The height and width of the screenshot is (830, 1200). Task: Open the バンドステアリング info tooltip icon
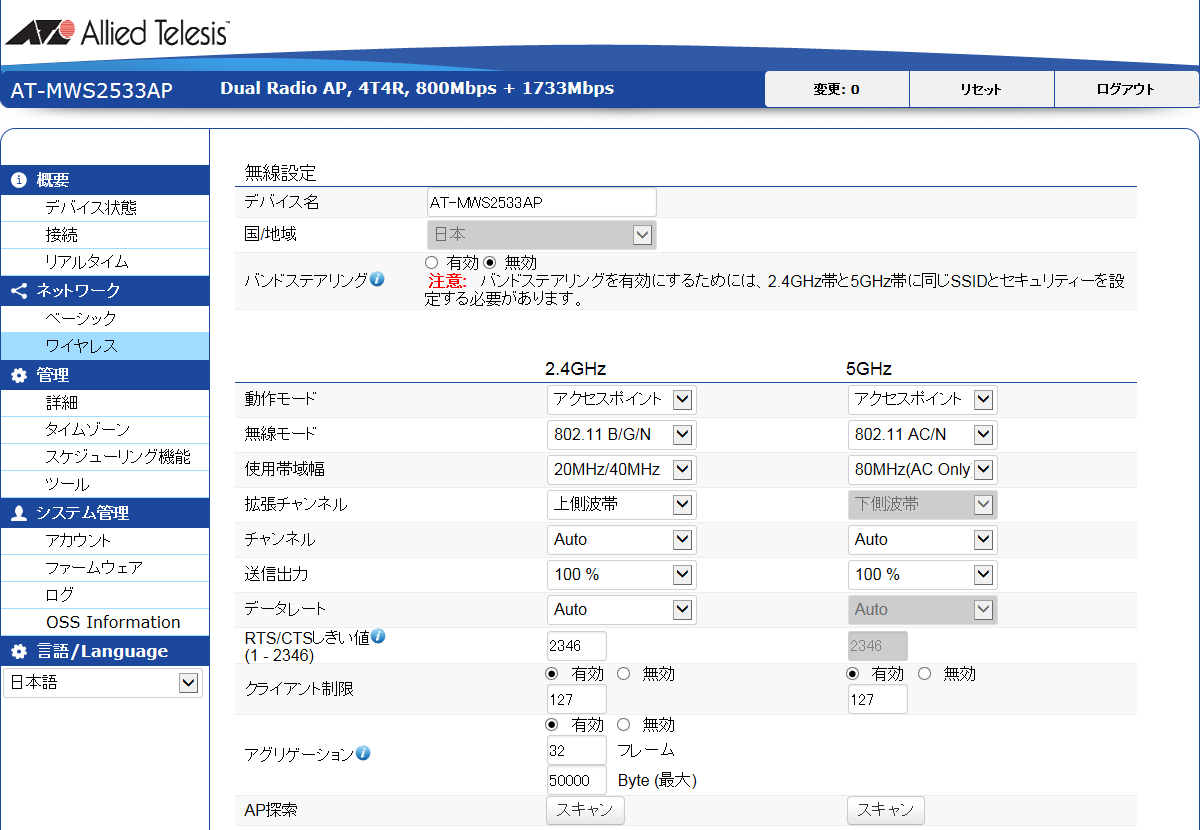pos(377,279)
